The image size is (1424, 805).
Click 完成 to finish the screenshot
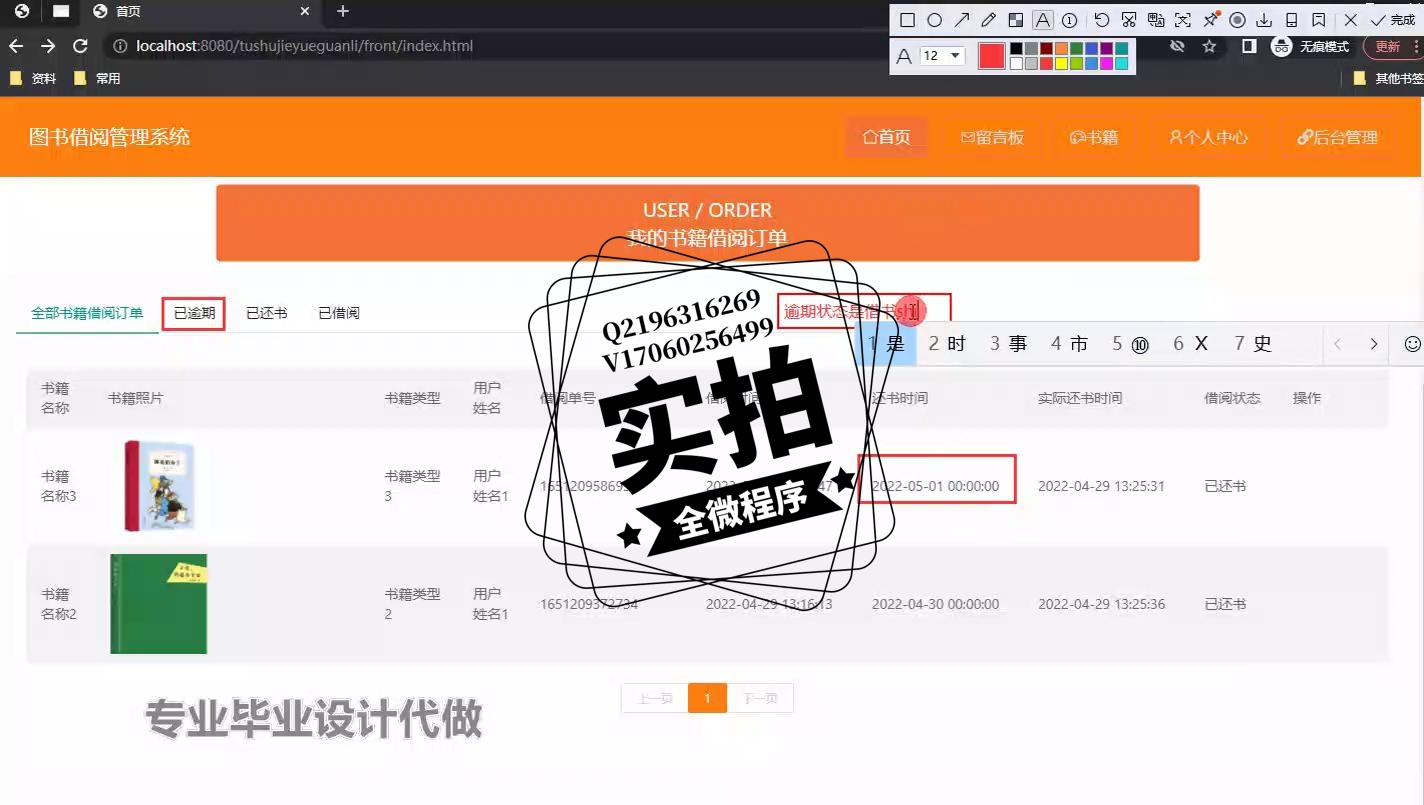pyautogui.click(x=1393, y=20)
